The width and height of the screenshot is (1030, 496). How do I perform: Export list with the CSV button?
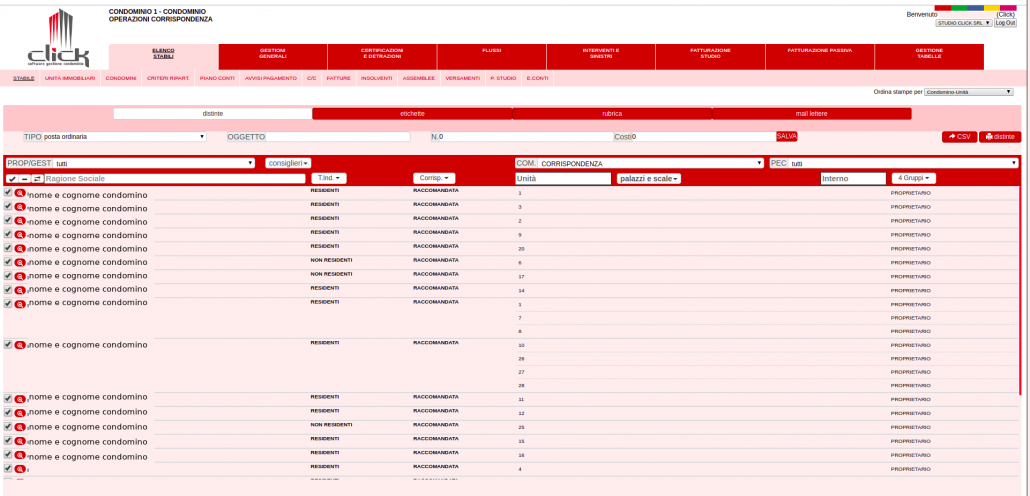pos(959,137)
